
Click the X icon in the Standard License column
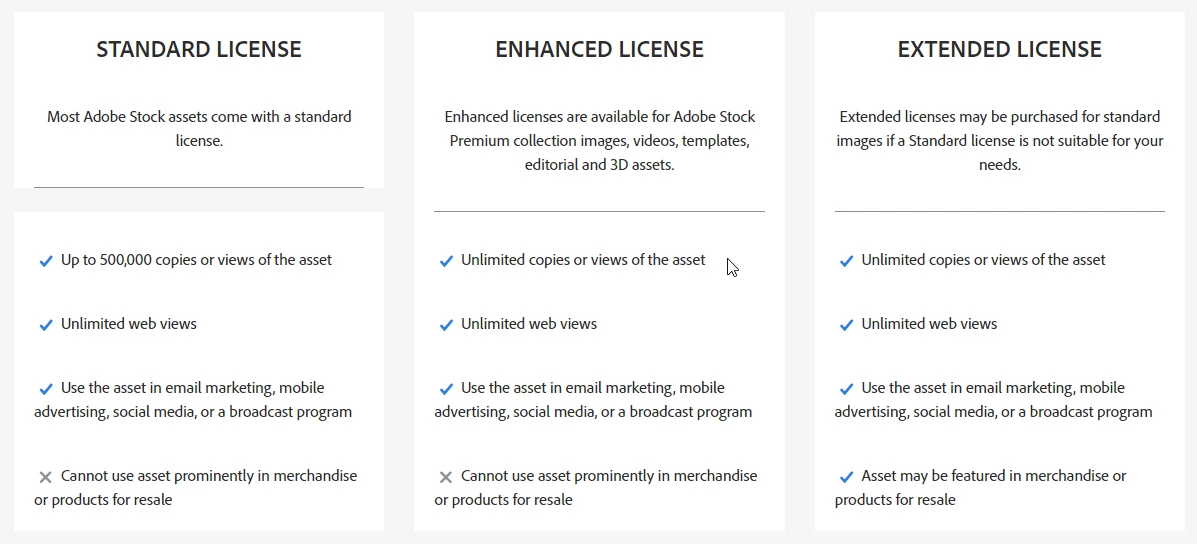[45, 477]
